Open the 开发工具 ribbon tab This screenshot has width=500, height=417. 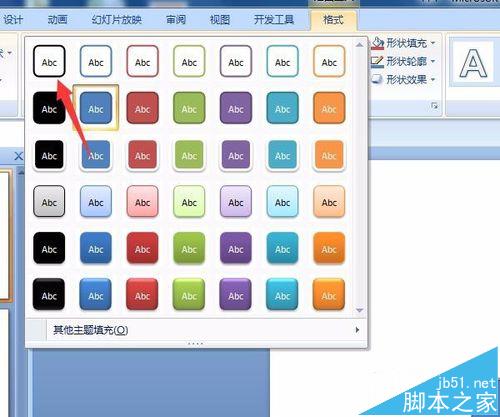274,20
